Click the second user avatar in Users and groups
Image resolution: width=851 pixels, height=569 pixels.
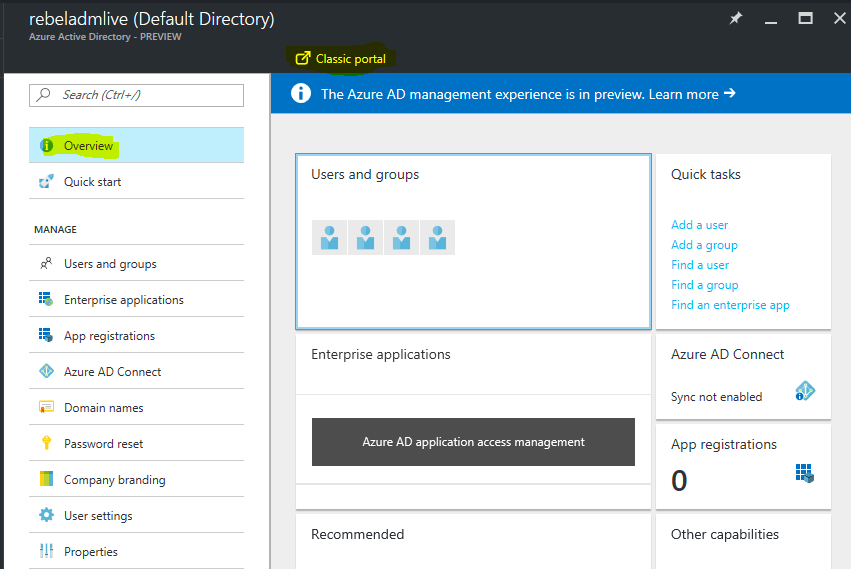(x=365, y=238)
